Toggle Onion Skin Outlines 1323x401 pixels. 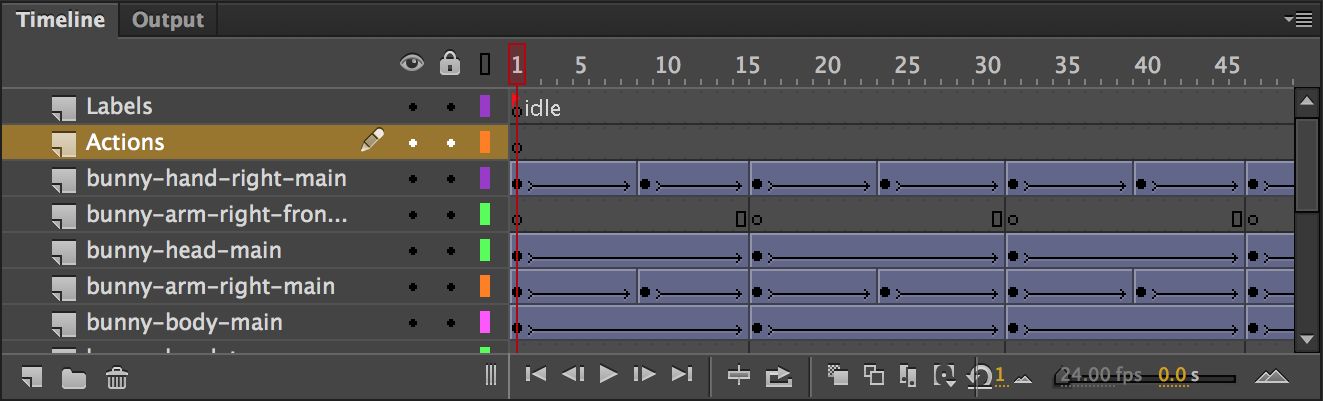click(874, 375)
